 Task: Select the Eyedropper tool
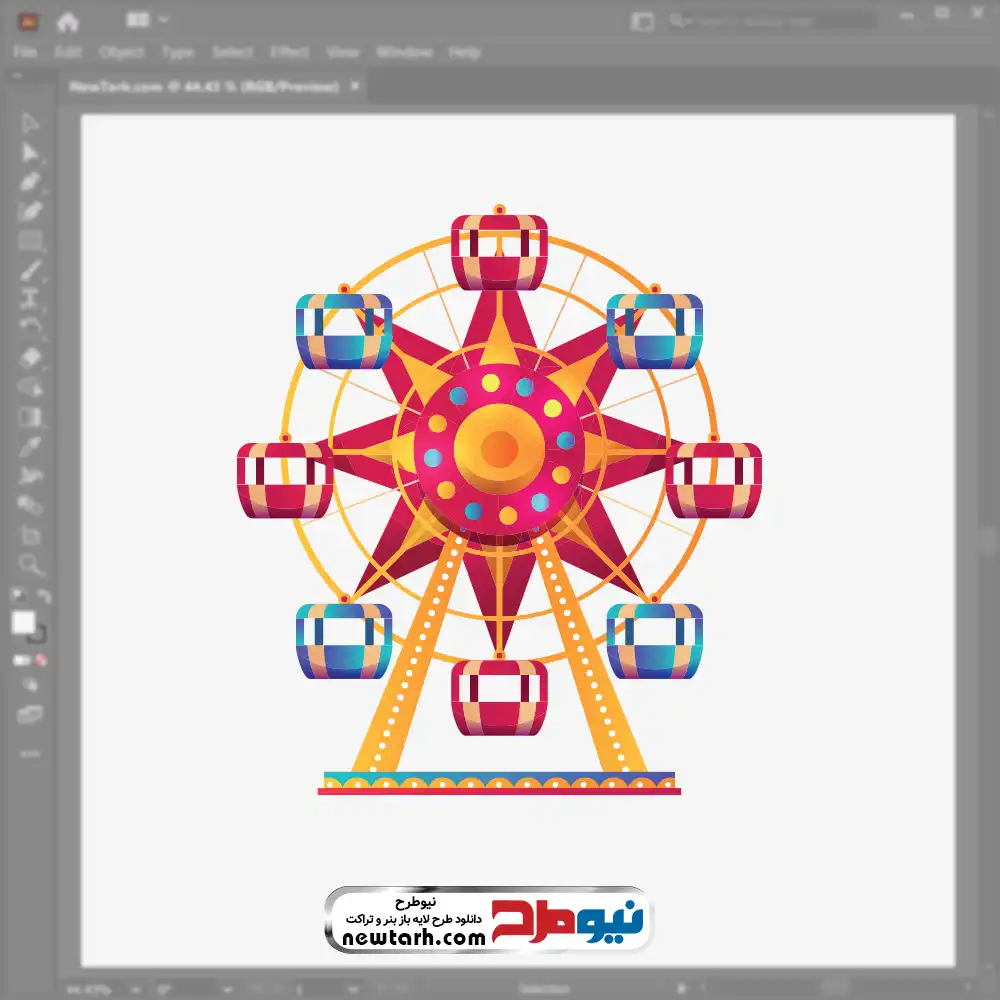30,445
